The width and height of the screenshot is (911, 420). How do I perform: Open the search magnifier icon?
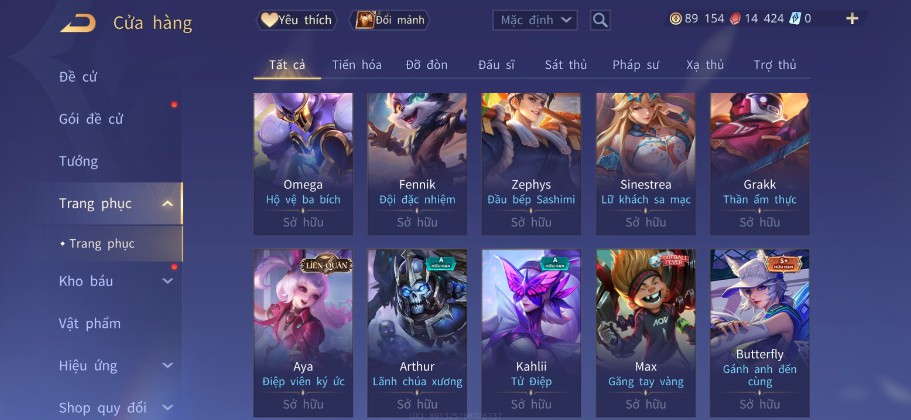pos(600,20)
